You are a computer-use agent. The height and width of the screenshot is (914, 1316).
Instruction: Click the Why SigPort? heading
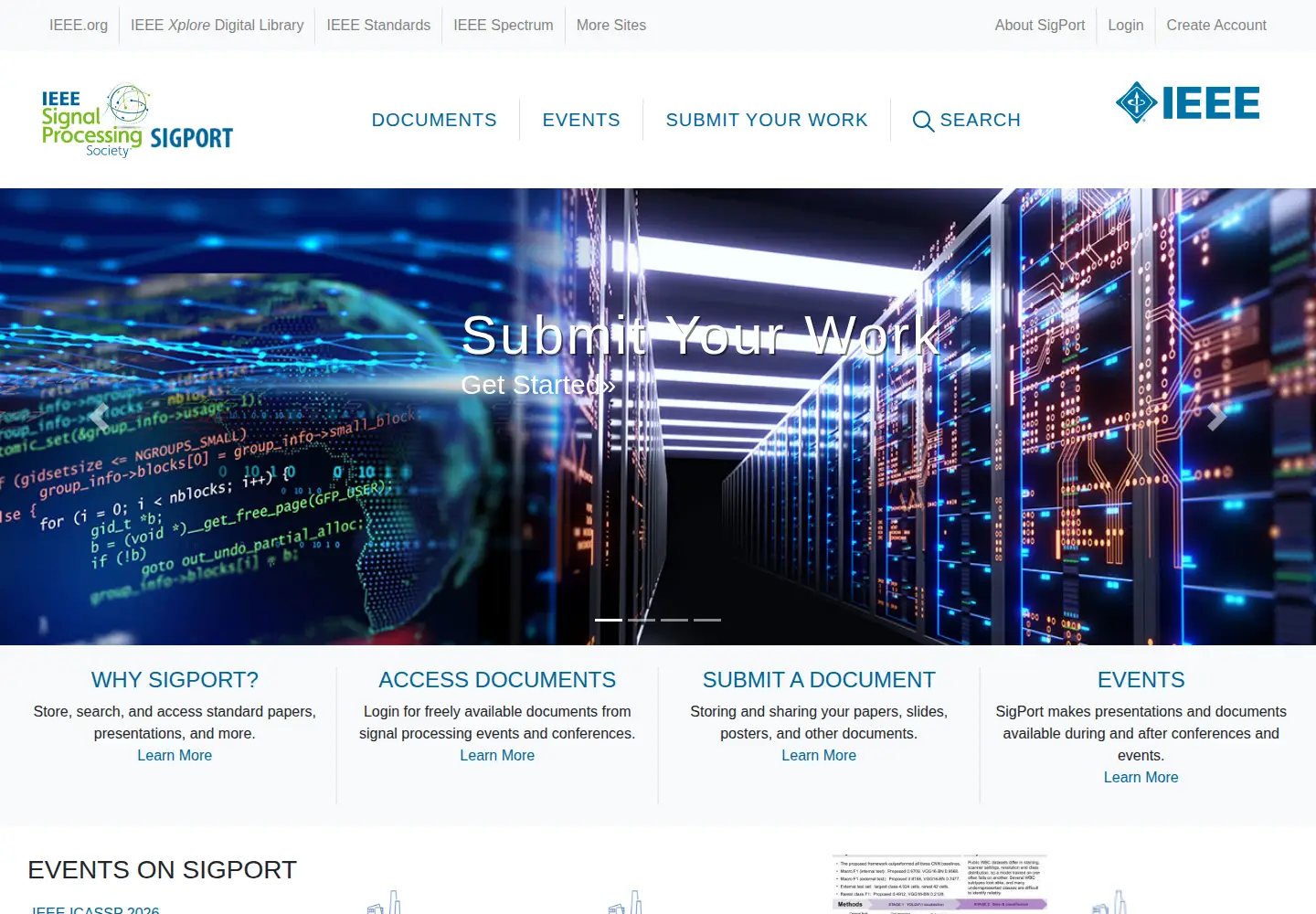175,680
